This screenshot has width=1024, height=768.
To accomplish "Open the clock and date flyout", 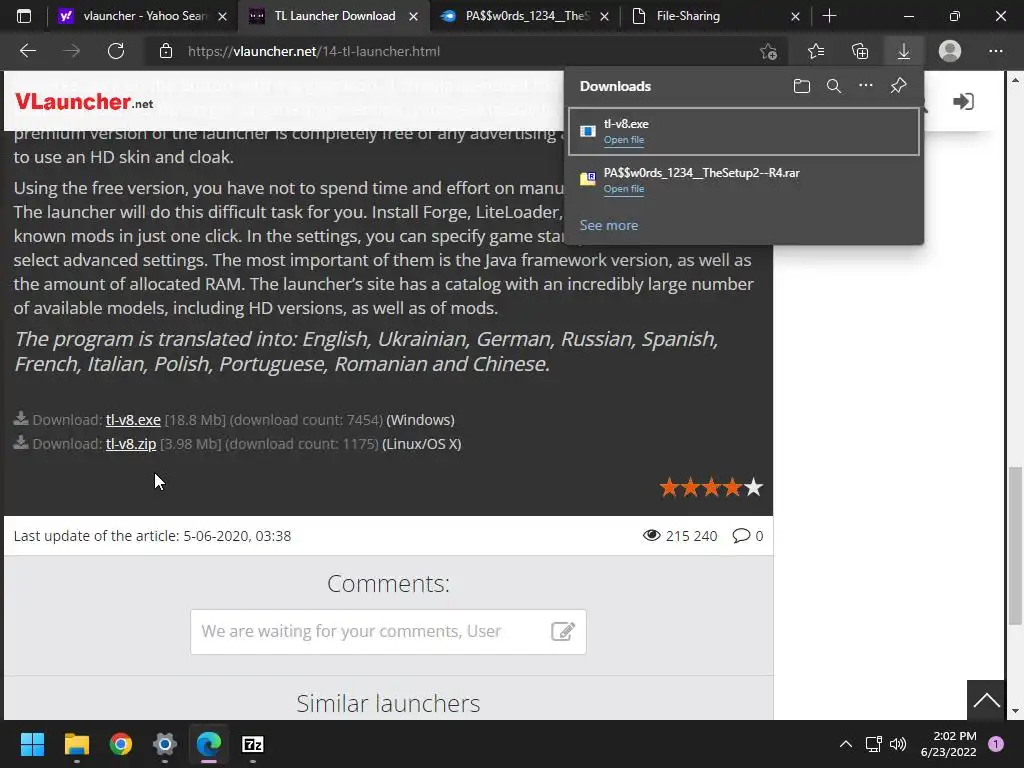I will click(949, 744).
